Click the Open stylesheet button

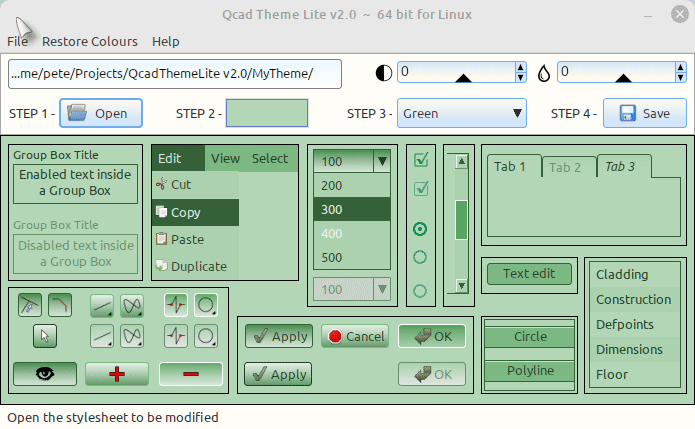coord(99,113)
